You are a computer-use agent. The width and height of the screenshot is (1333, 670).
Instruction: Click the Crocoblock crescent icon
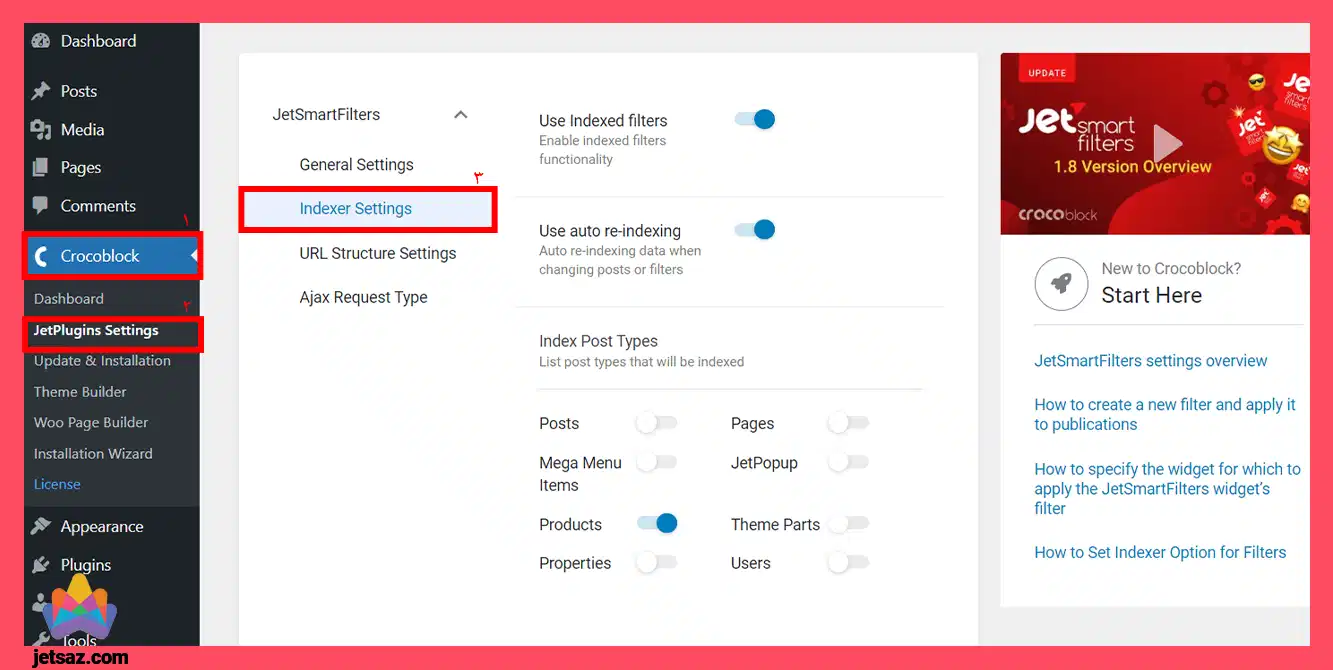(x=41, y=256)
